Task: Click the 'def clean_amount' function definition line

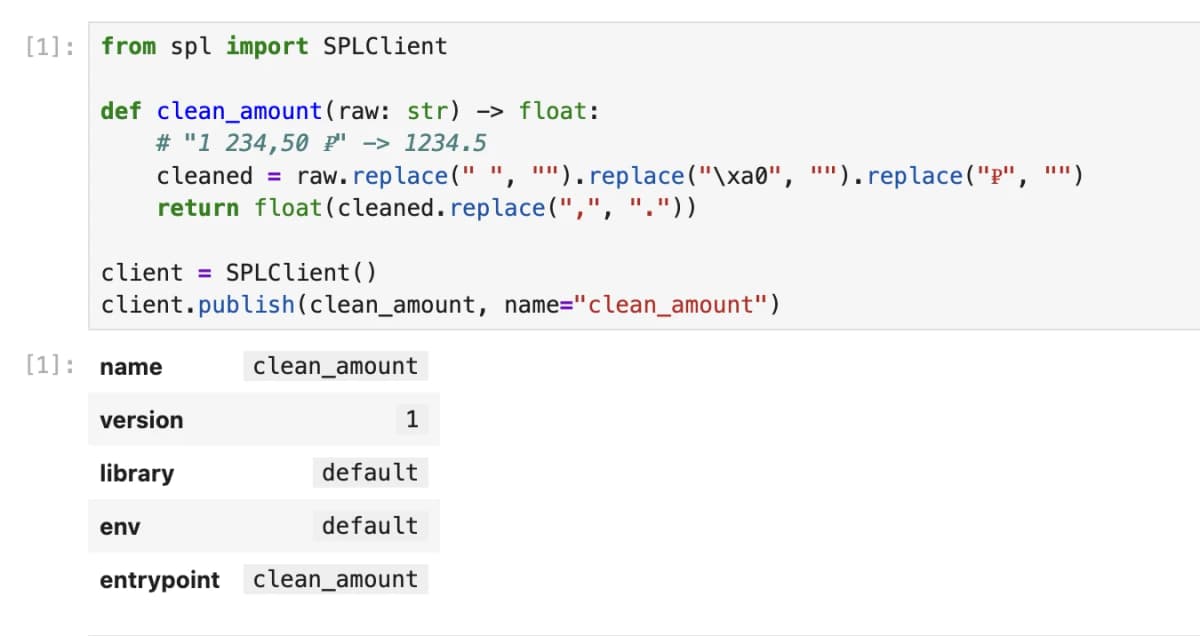Action: 350,111
